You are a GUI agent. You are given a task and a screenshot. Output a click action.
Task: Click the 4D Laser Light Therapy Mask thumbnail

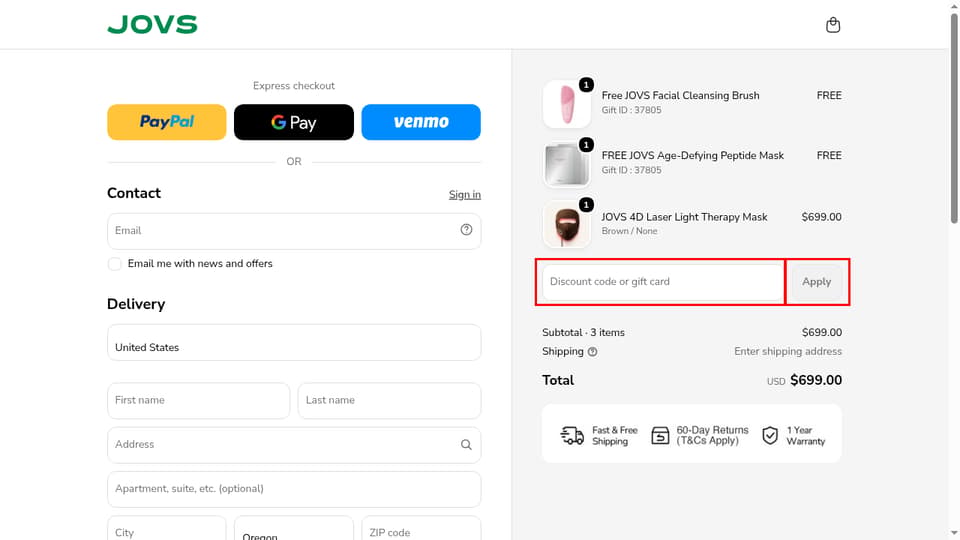pyautogui.click(x=567, y=225)
